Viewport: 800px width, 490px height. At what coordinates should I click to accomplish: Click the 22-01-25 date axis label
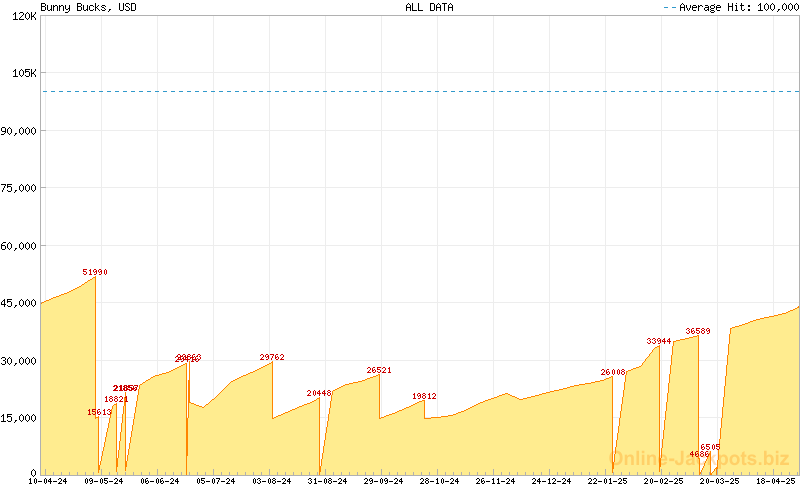[607, 481]
